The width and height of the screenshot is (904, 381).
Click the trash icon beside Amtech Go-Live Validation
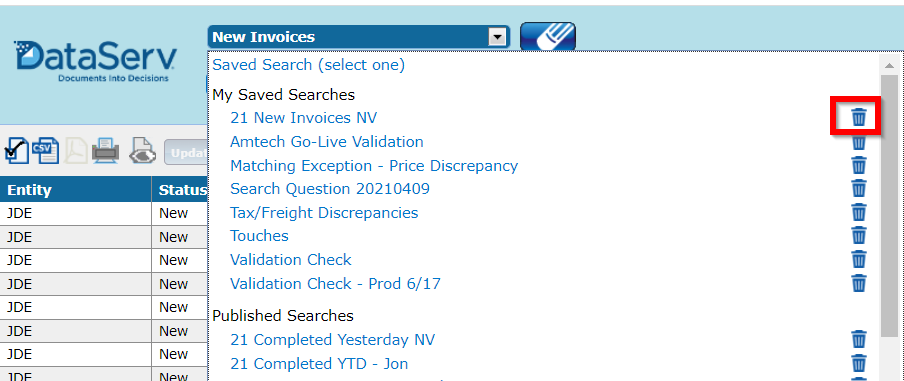(858, 142)
